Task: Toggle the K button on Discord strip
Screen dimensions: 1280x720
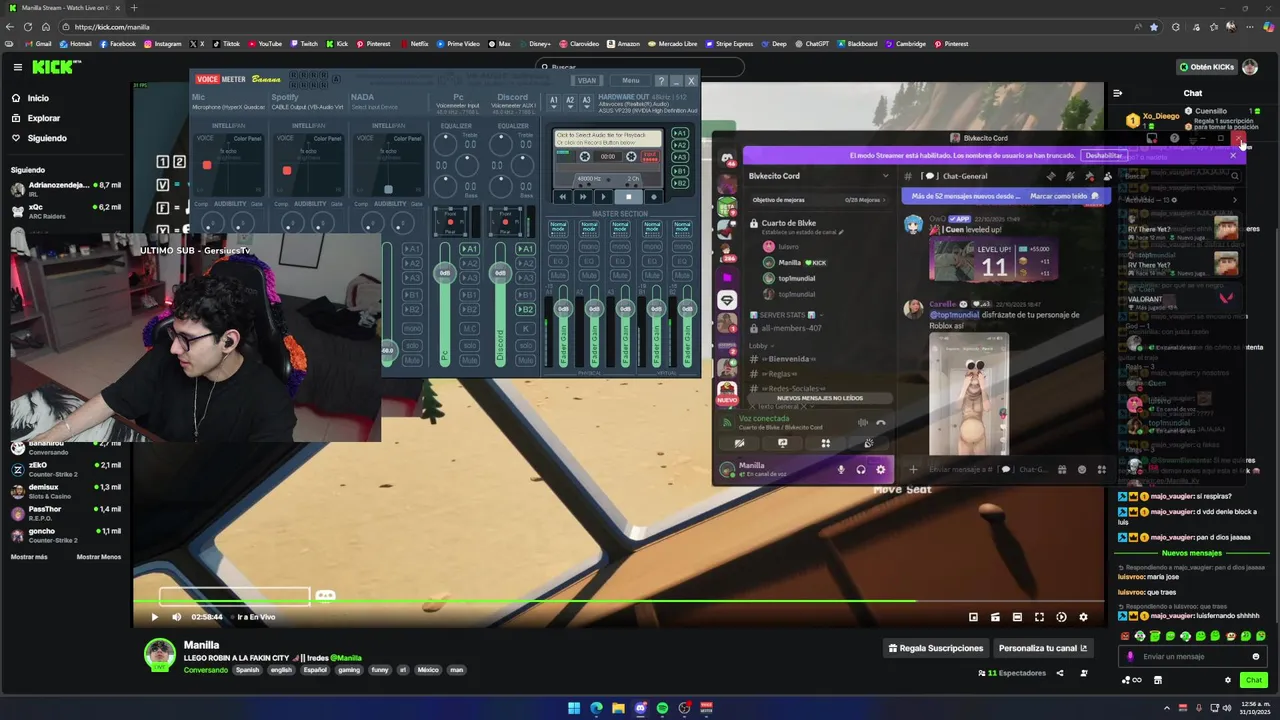Action: coord(525,328)
